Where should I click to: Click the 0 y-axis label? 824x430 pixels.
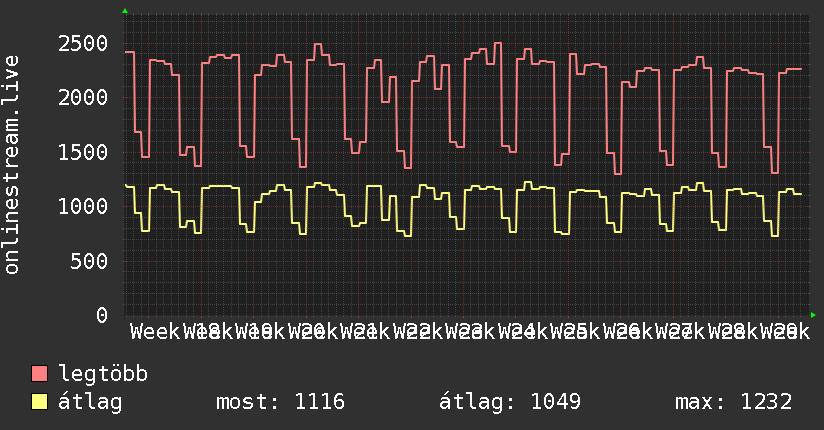[102, 315]
